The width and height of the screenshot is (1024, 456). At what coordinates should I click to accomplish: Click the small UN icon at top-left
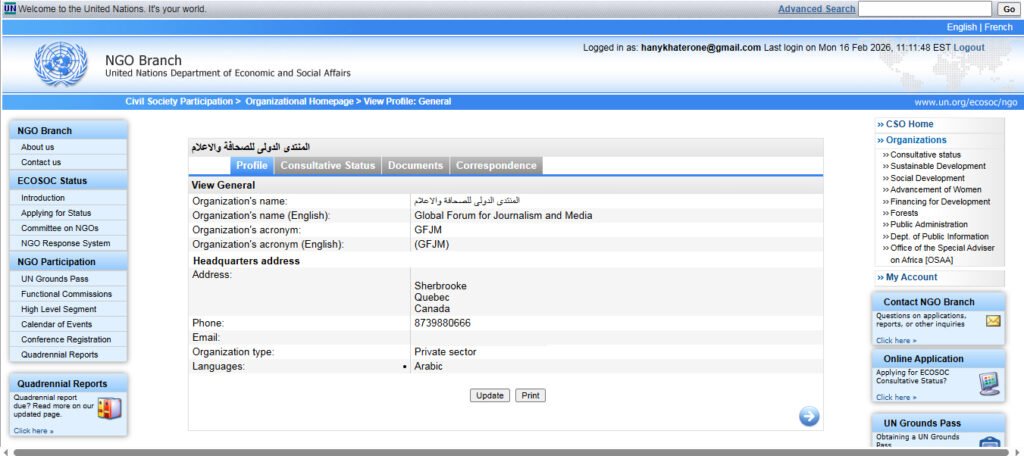pyautogui.click(x=9, y=9)
